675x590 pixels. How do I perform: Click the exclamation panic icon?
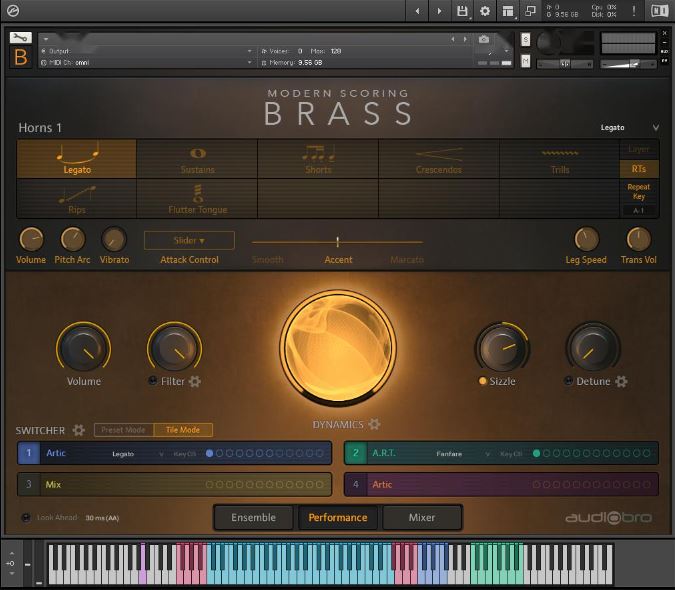point(634,11)
